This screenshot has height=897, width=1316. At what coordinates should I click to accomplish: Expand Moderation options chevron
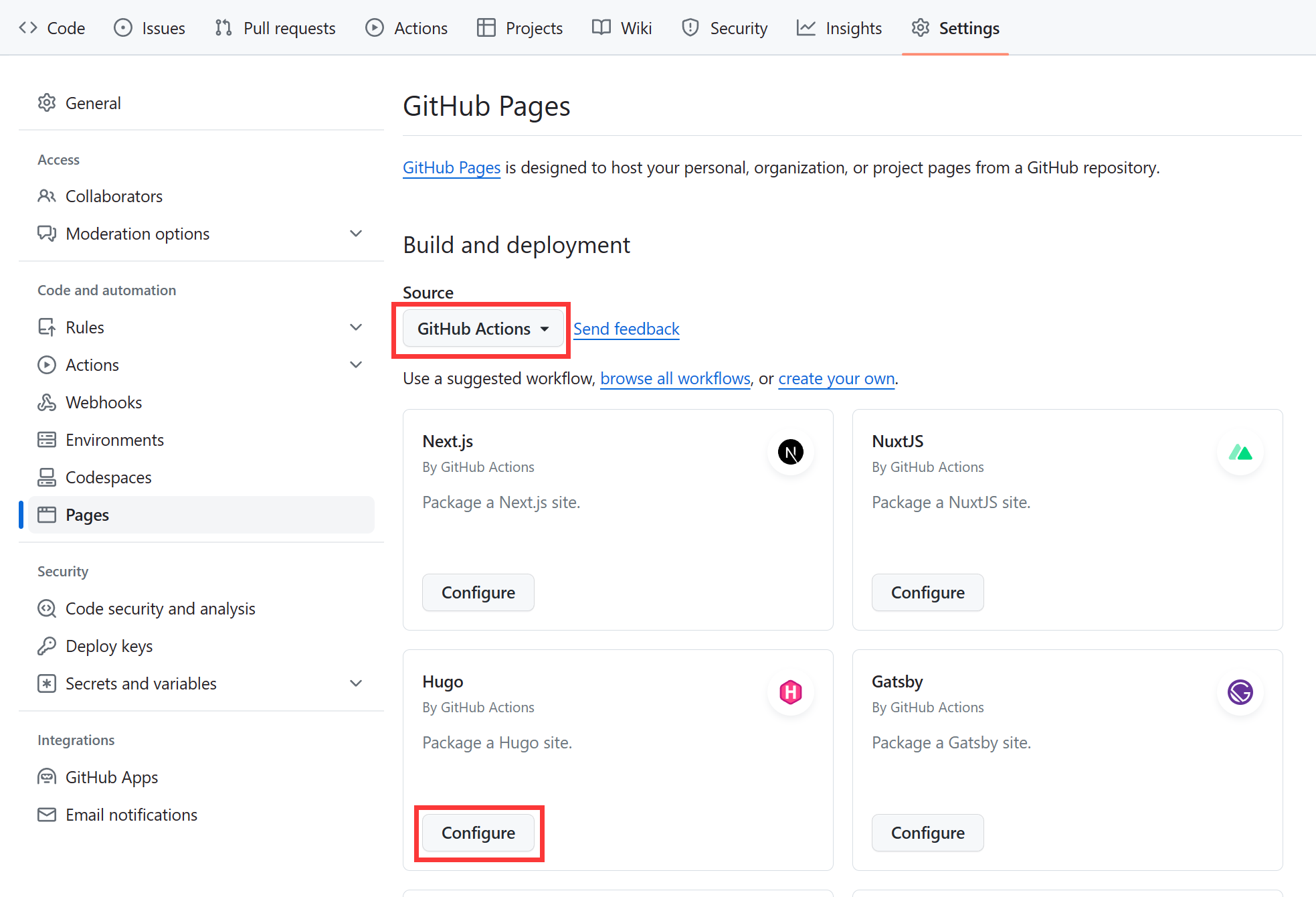click(356, 234)
